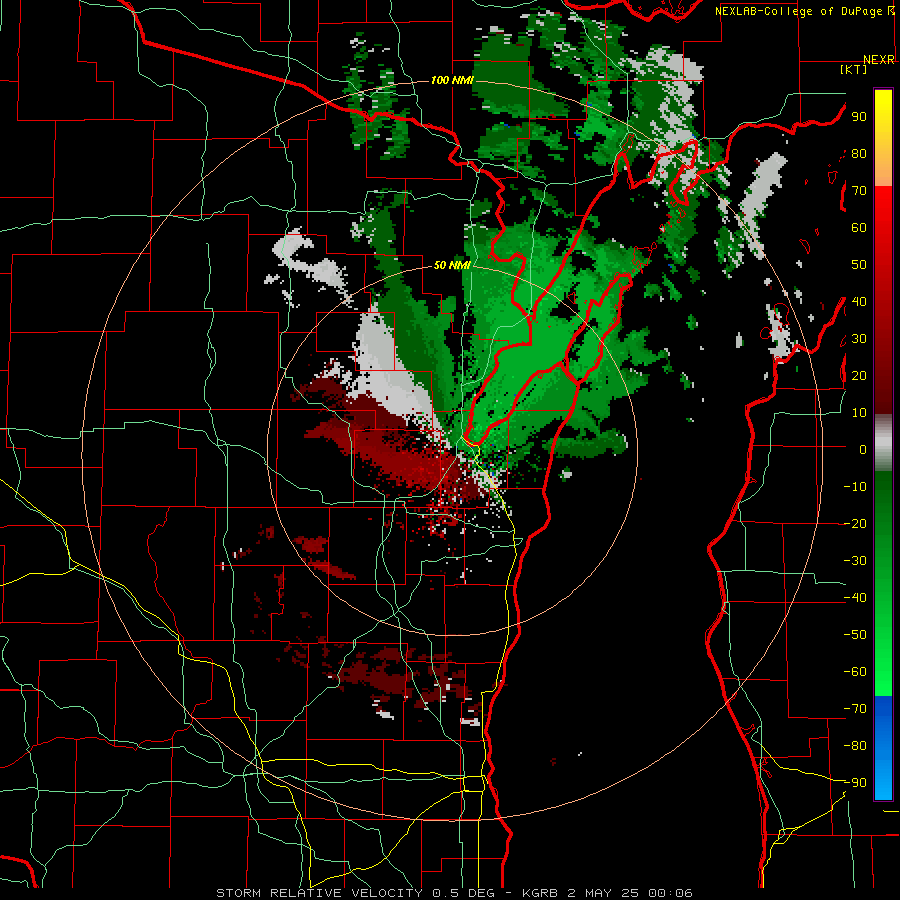Click the "20" value on the velocity scale
Viewport: 900px width, 900px height.
[859, 375]
